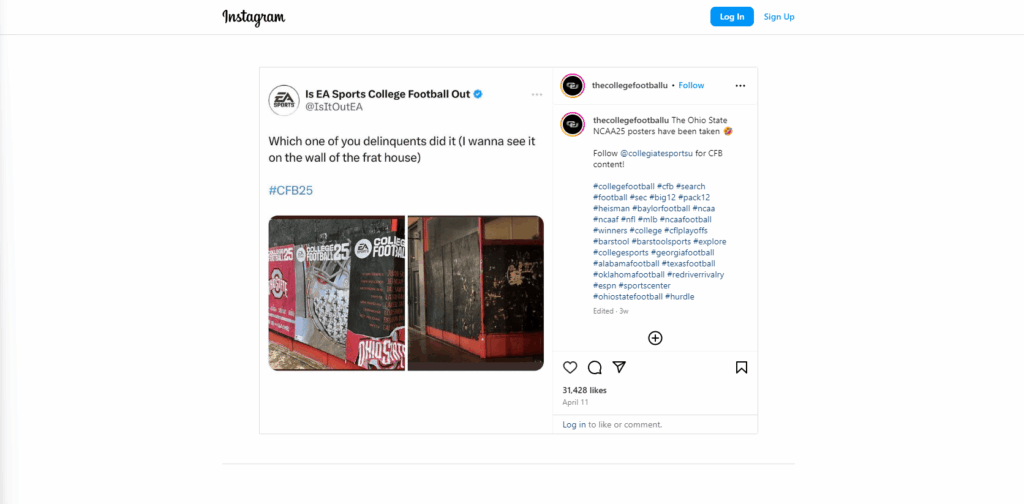Open thecollegefootballu username in header
Viewport: 1024px width, 504px height.
coord(630,86)
